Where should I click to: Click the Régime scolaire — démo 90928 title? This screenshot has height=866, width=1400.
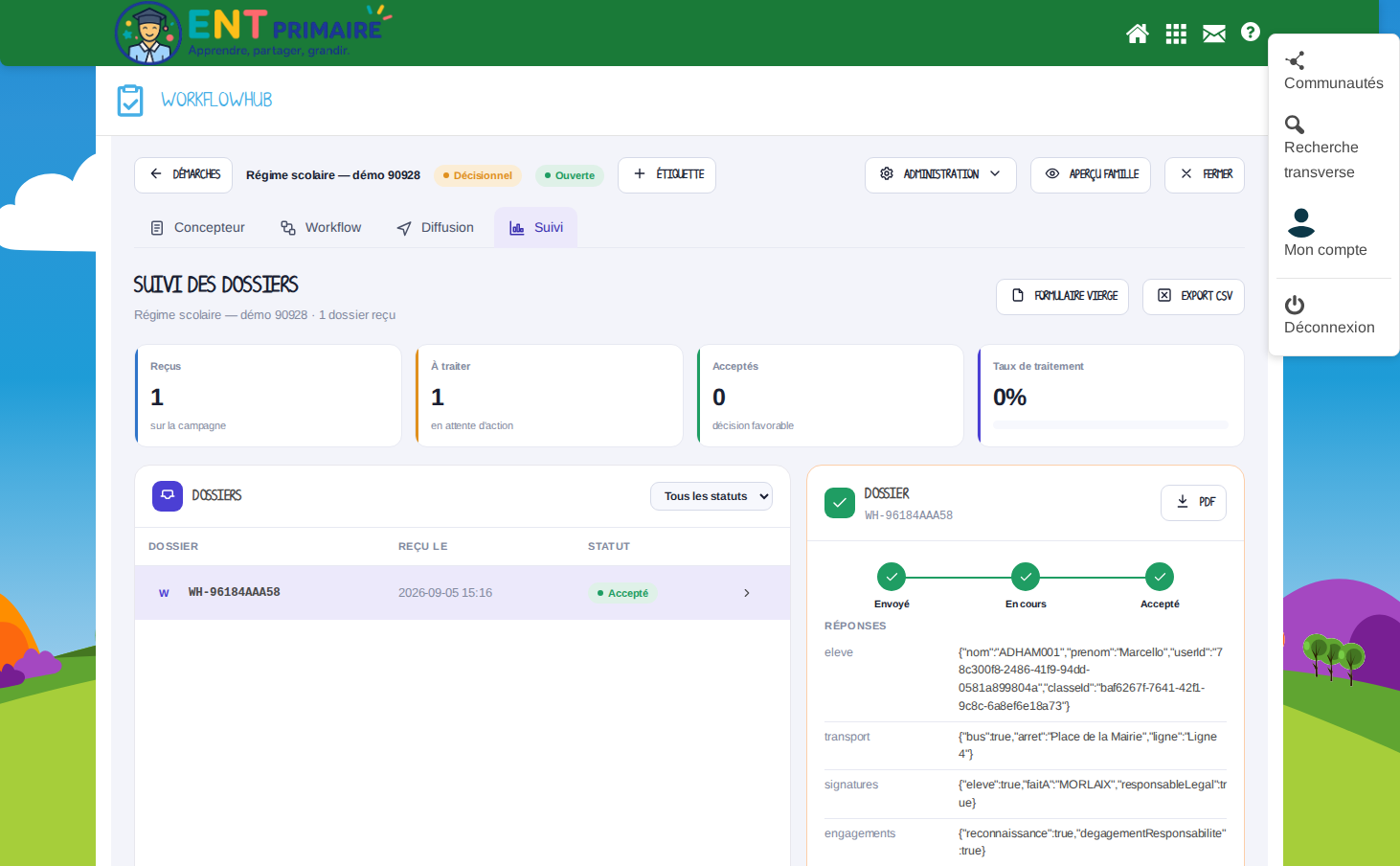(x=333, y=175)
